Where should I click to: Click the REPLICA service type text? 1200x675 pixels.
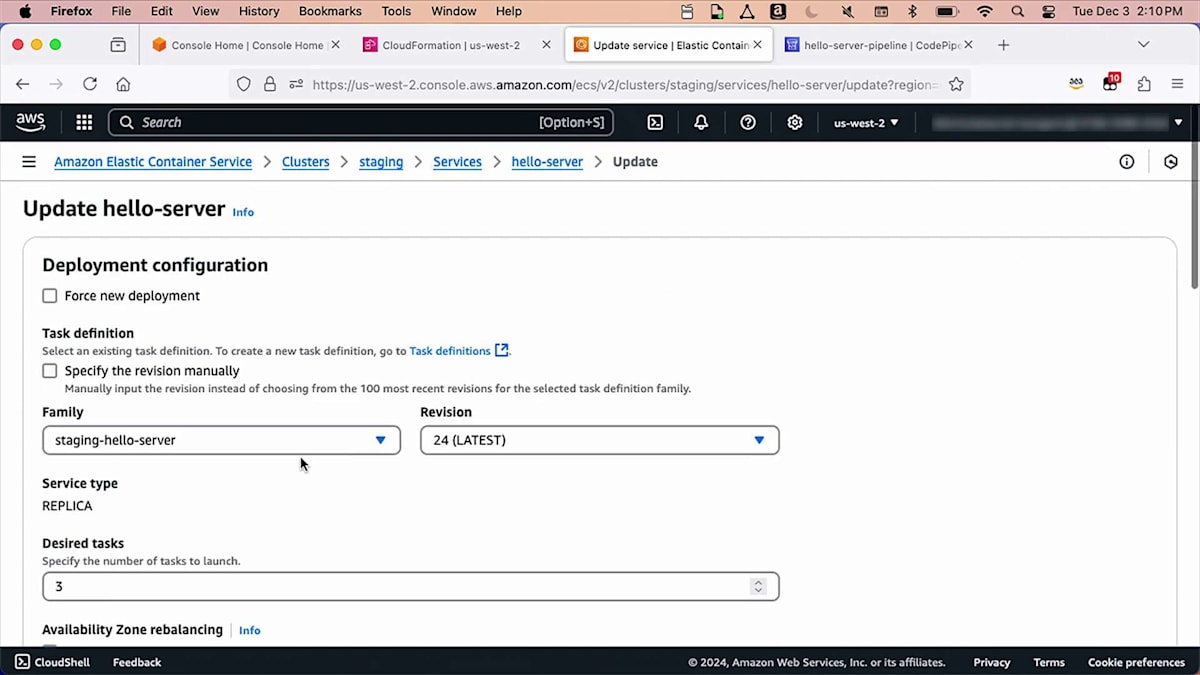click(67, 506)
